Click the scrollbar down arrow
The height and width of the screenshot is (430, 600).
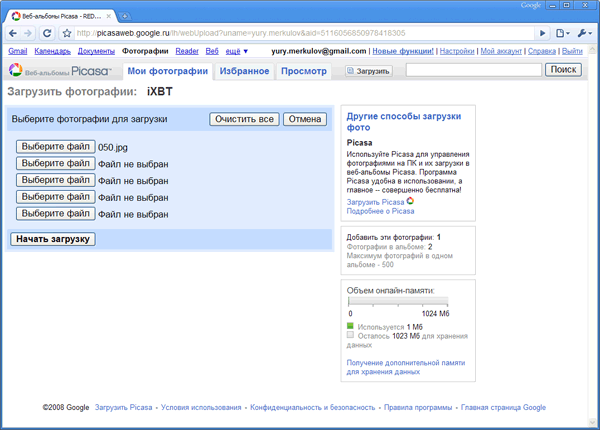(x=592, y=422)
